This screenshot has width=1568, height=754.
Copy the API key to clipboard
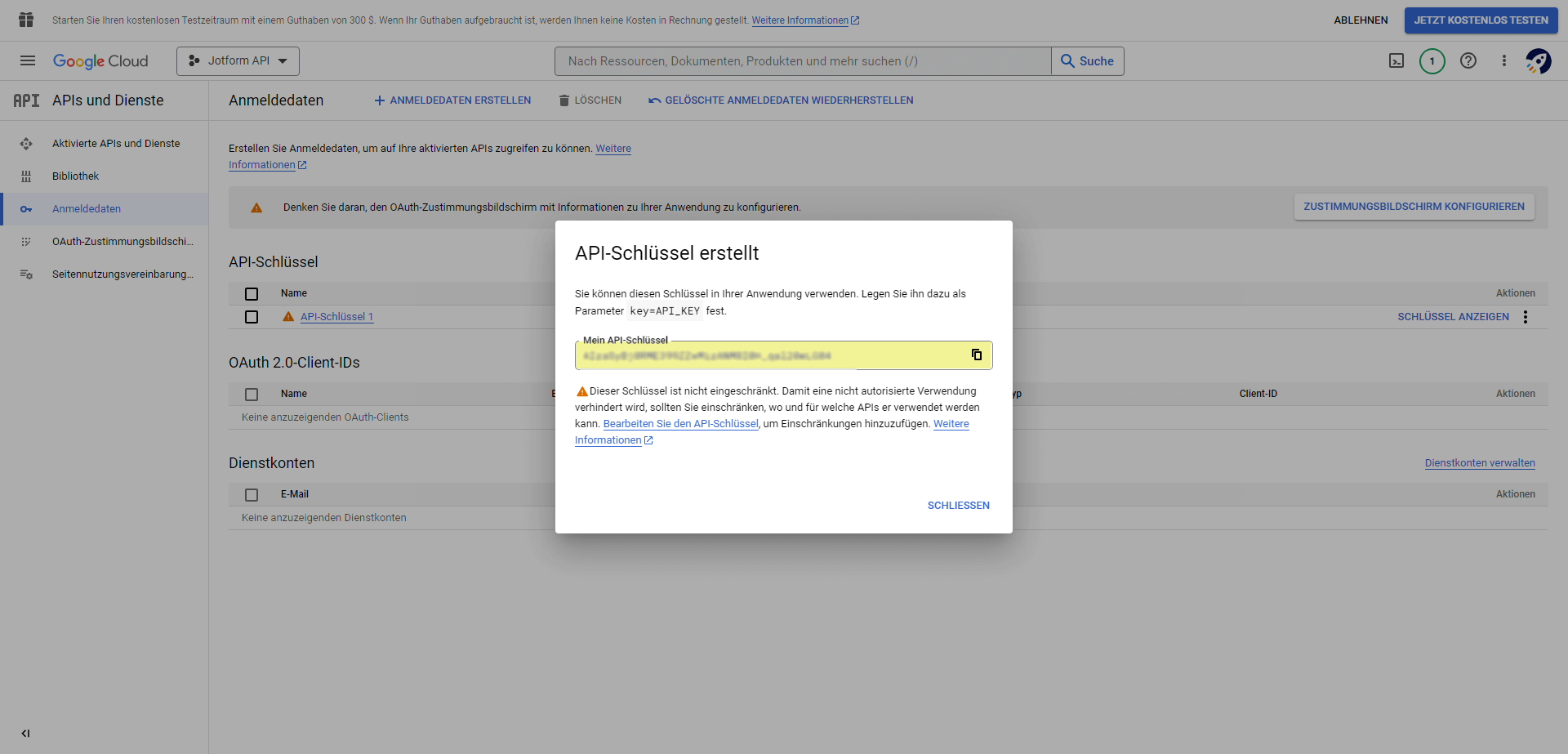[976, 355]
